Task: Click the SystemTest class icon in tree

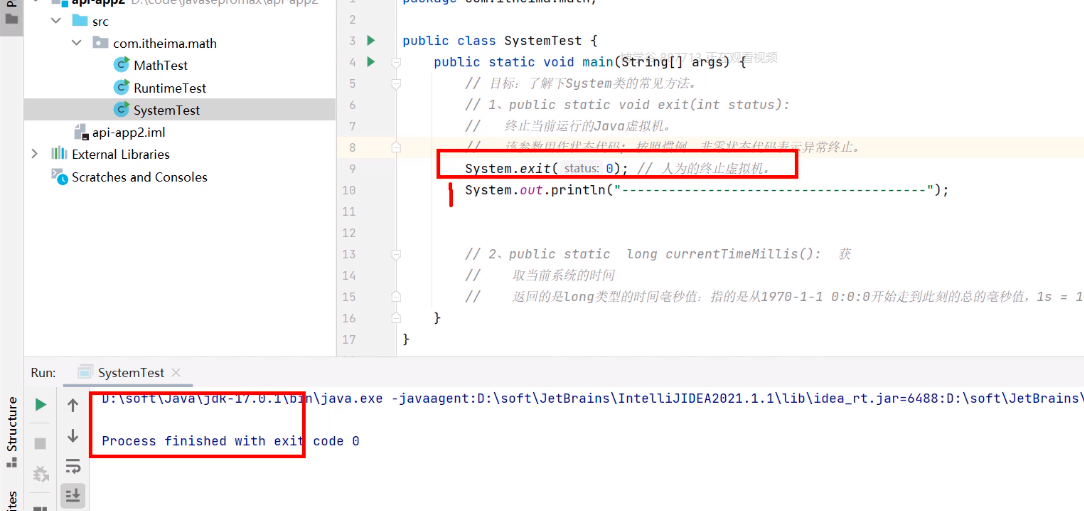Action: [x=122, y=110]
